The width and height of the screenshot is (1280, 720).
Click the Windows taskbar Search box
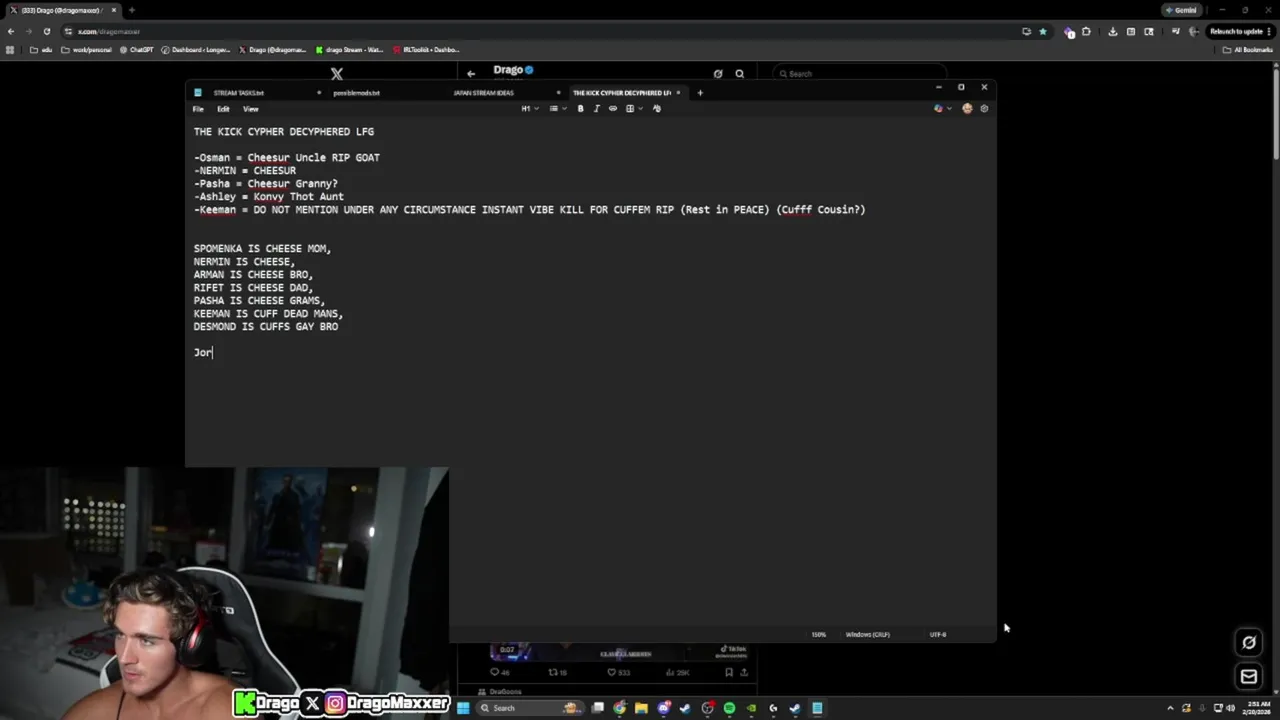(530, 708)
